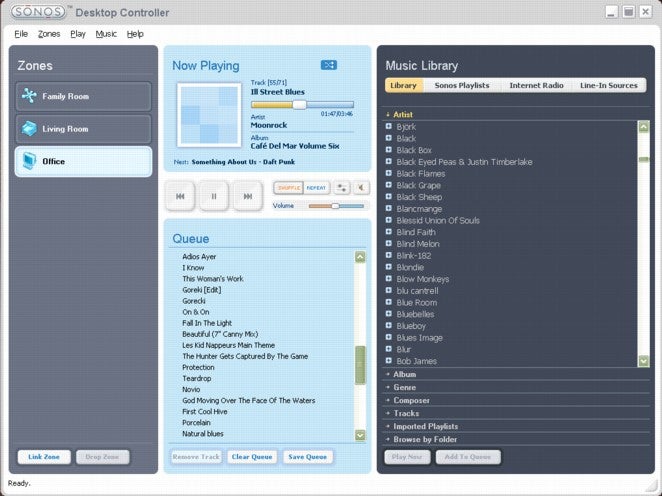Click the Play Now button
The image size is (662, 496).
click(407, 457)
